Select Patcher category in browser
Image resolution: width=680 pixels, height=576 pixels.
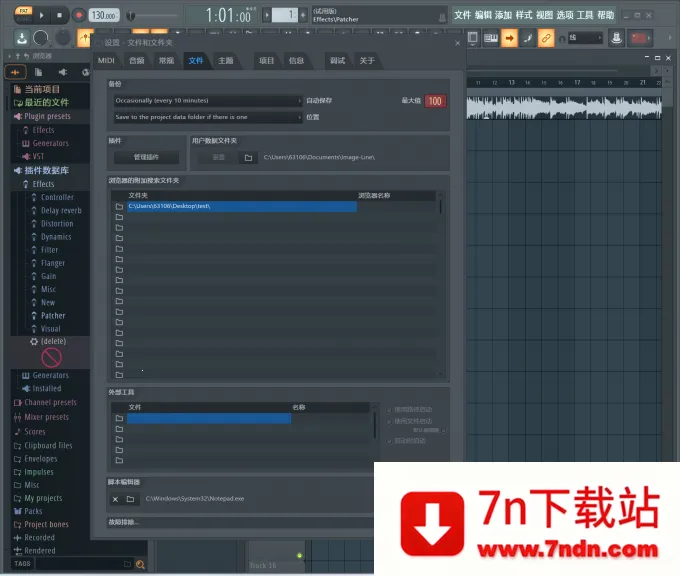click(x=53, y=315)
